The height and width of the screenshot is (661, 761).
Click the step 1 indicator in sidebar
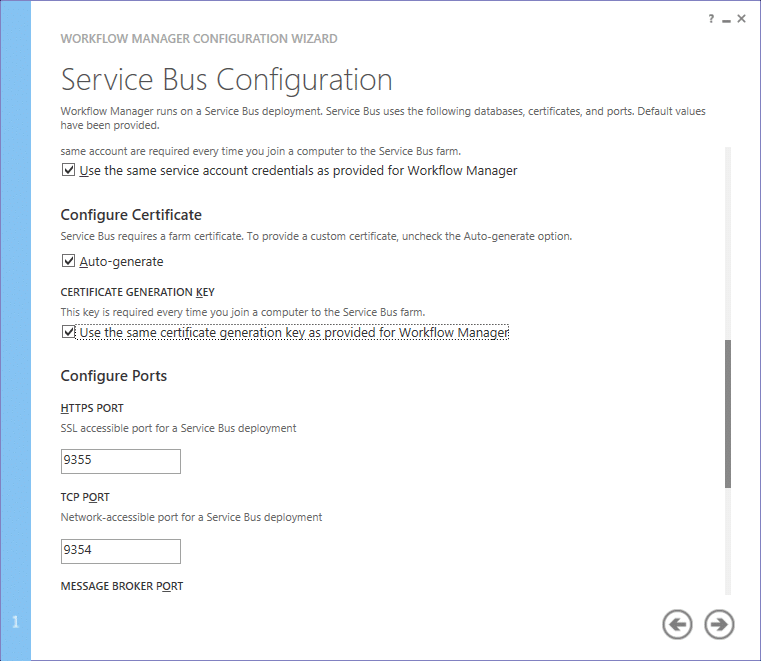click(x=16, y=622)
